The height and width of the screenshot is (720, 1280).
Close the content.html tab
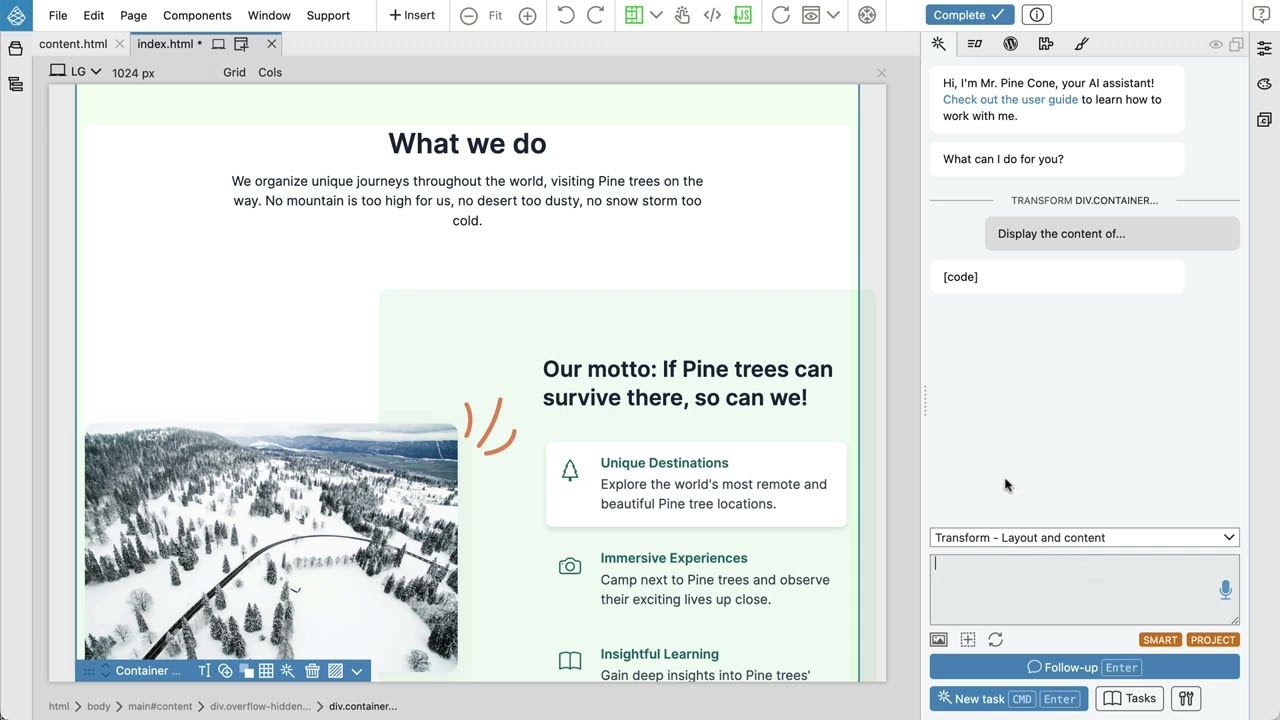point(120,44)
